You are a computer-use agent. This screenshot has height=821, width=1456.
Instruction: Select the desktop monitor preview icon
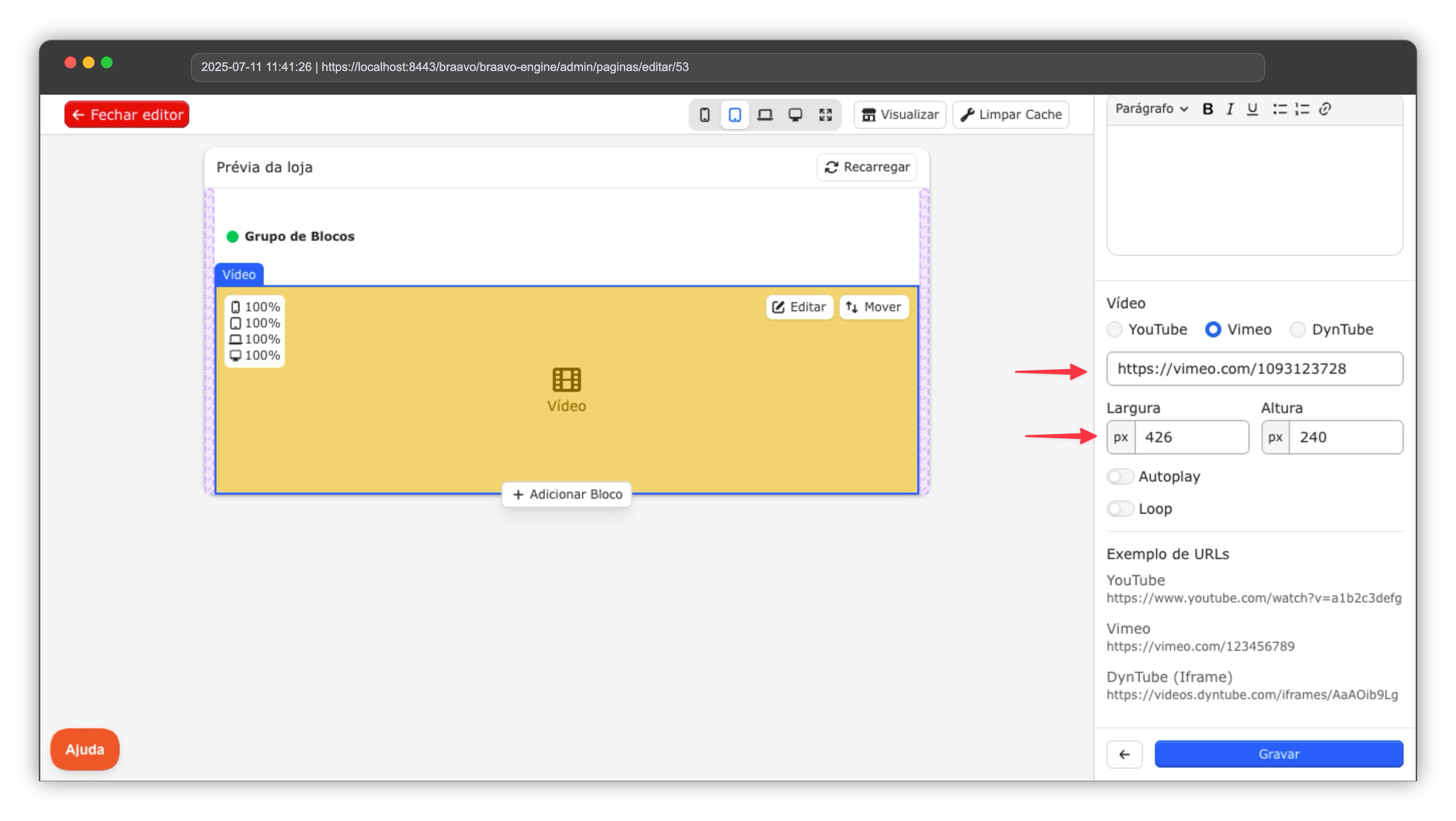point(795,115)
